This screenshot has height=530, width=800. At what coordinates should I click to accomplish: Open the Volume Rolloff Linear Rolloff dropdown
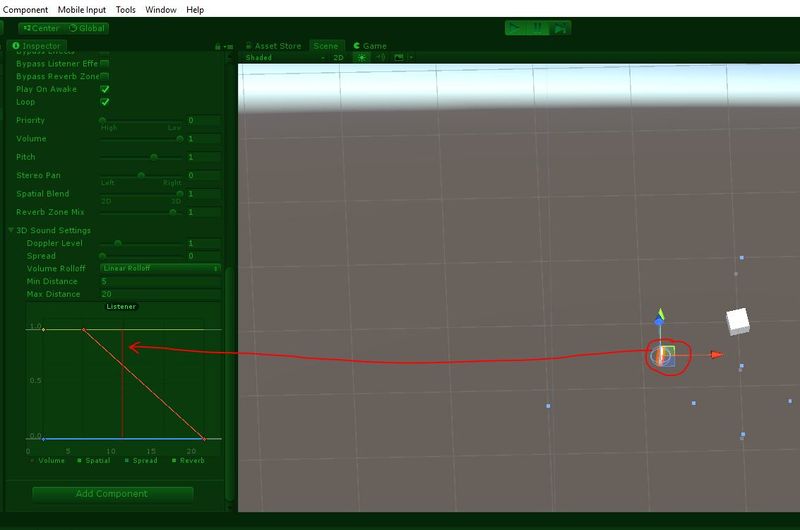pyautogui.click(x=160, y=268)
